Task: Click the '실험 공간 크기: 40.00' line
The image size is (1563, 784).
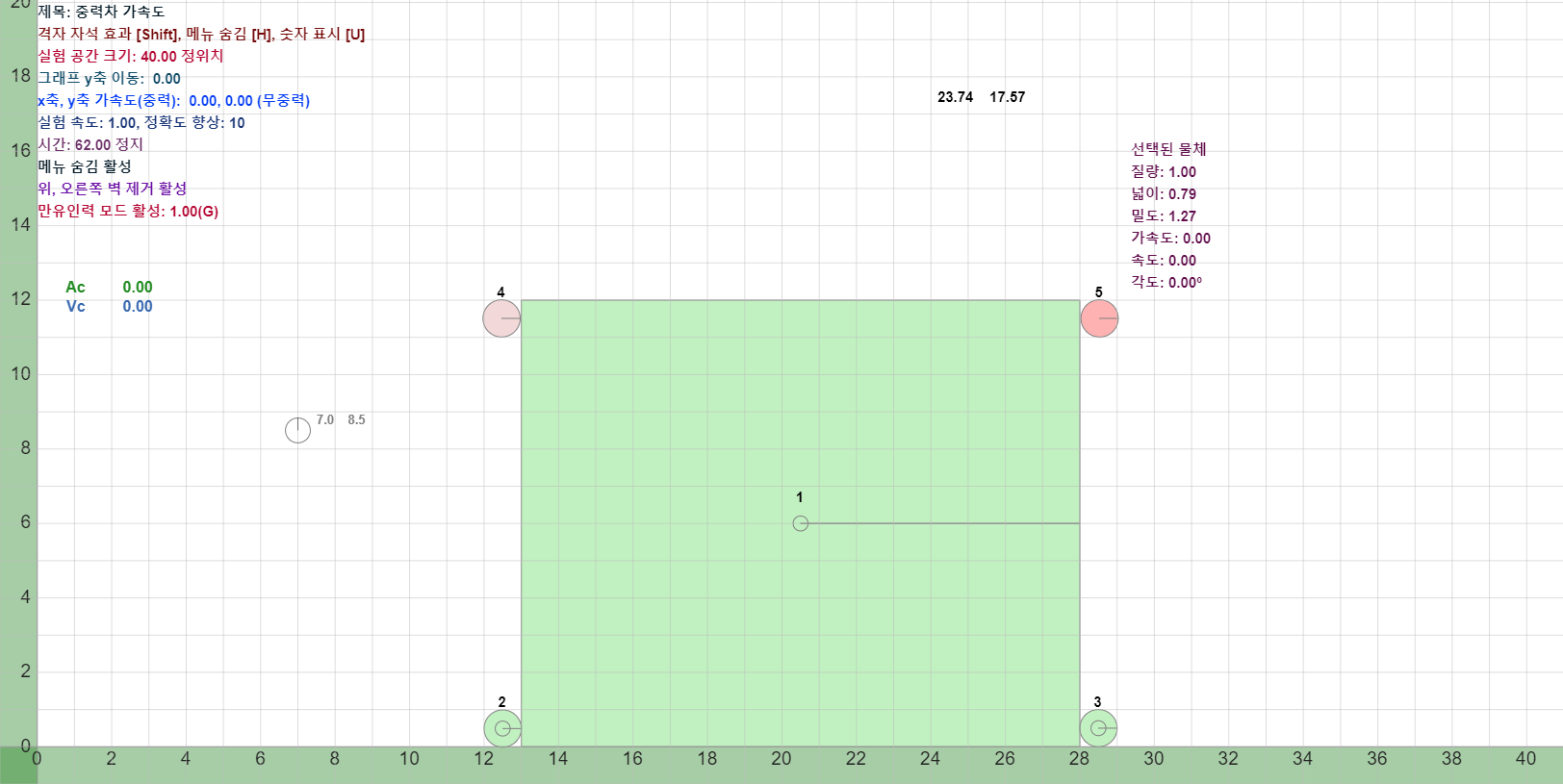Action: (131, 56)
